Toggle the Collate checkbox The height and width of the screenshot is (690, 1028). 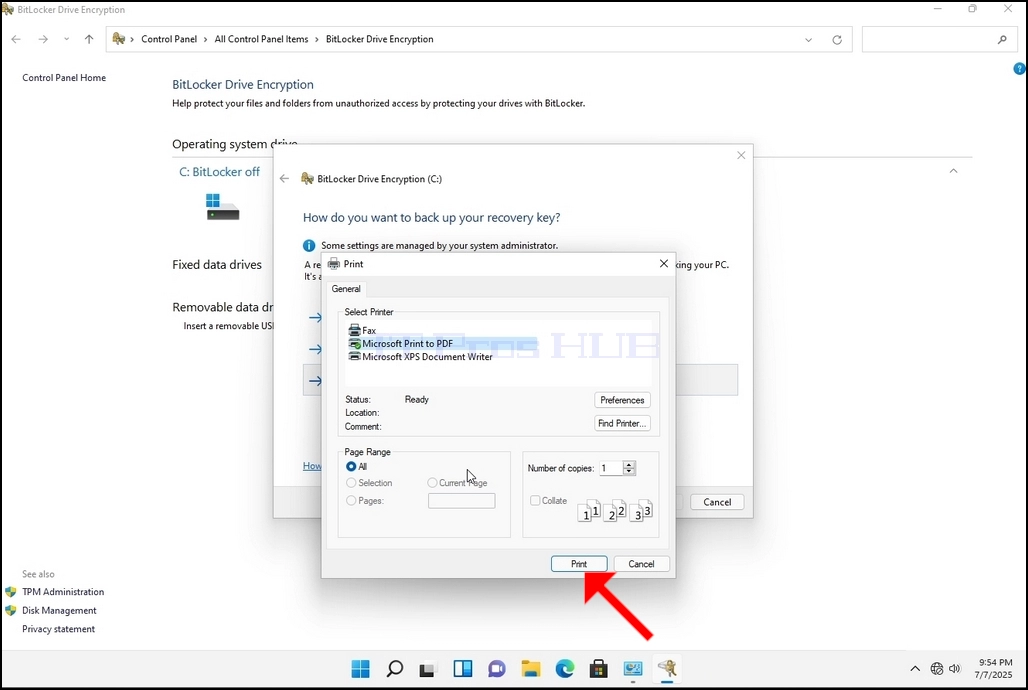(548, 500)
